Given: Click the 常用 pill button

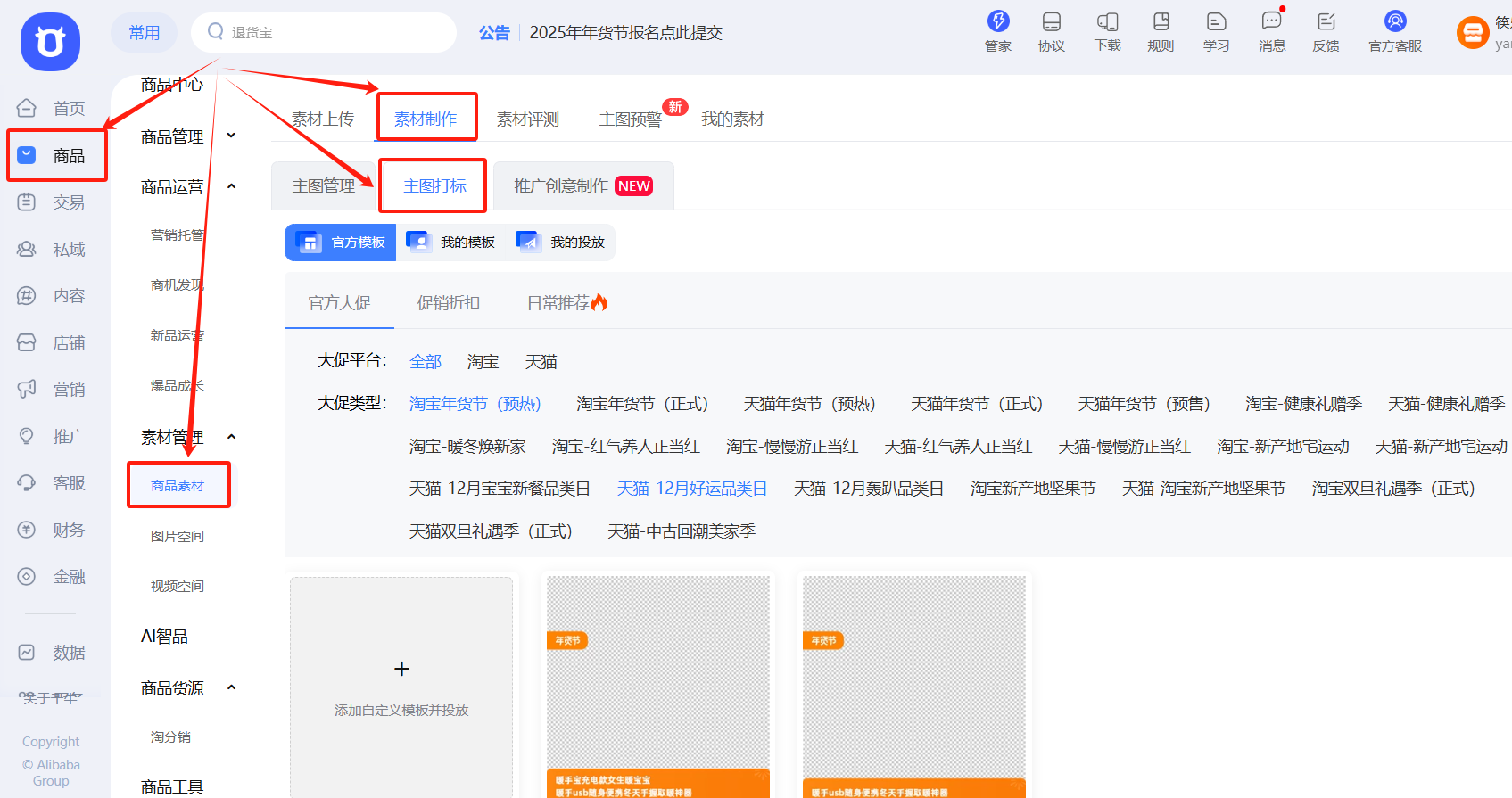Looking at the screenshot, I should (x=145, y=32).
